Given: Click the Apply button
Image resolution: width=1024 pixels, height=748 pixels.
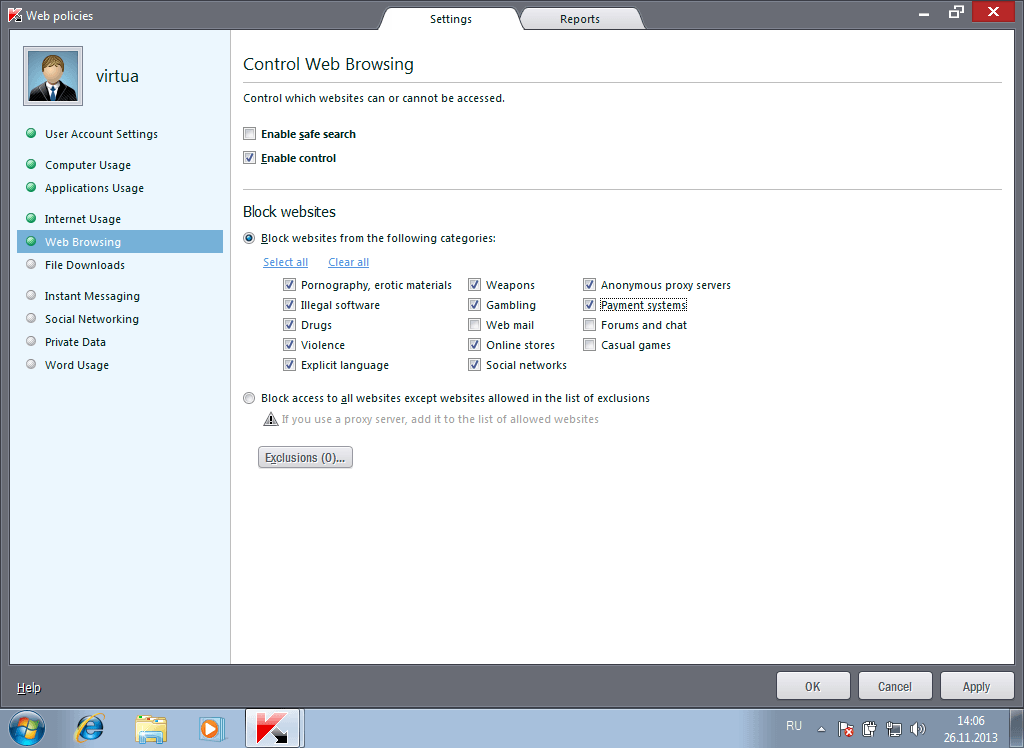Looking at the screenshot, I should pyautogui.click(x=976, y=686).
